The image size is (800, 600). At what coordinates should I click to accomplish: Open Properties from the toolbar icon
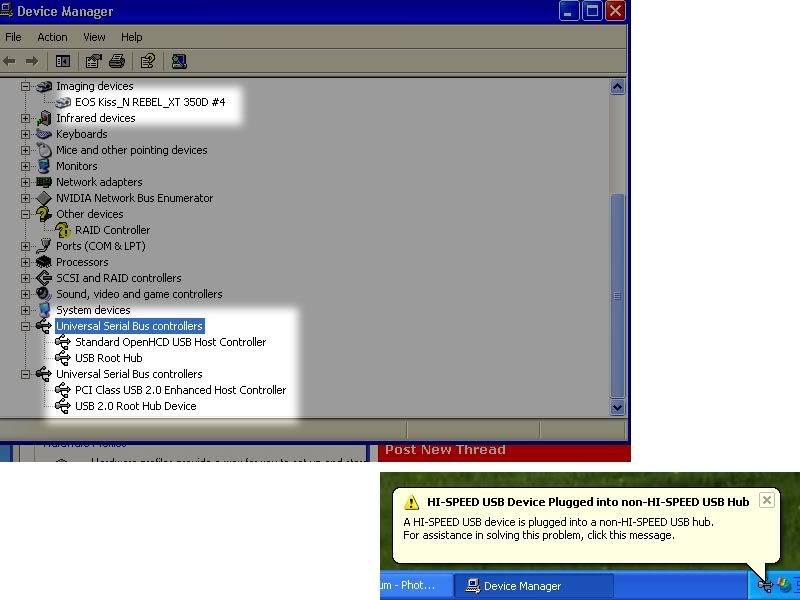click(93, 61)
